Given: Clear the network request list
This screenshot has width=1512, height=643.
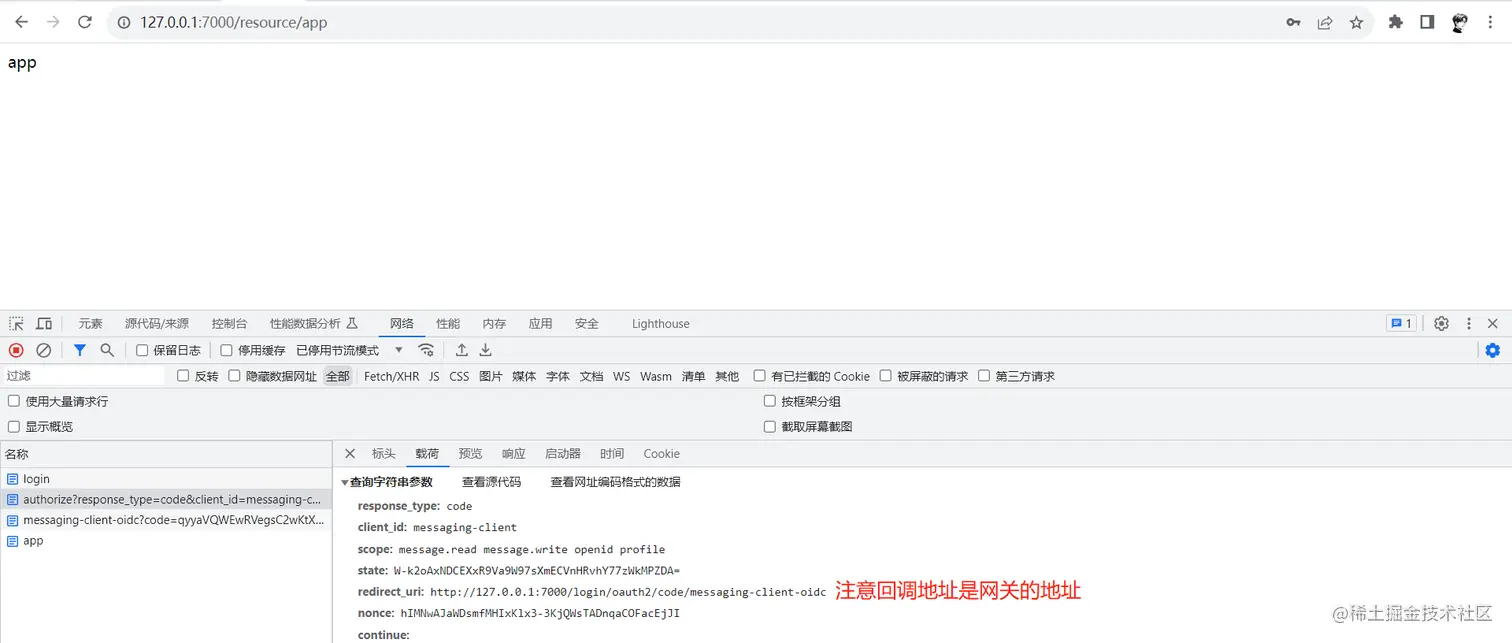Looking at the screenshot, I should click(43, 350).
